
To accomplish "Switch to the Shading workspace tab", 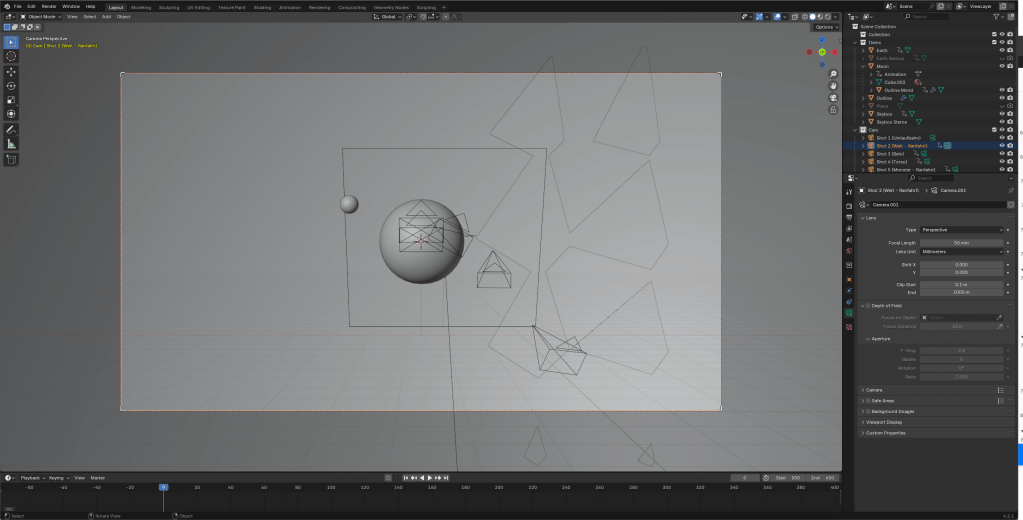I will point(262,6).
